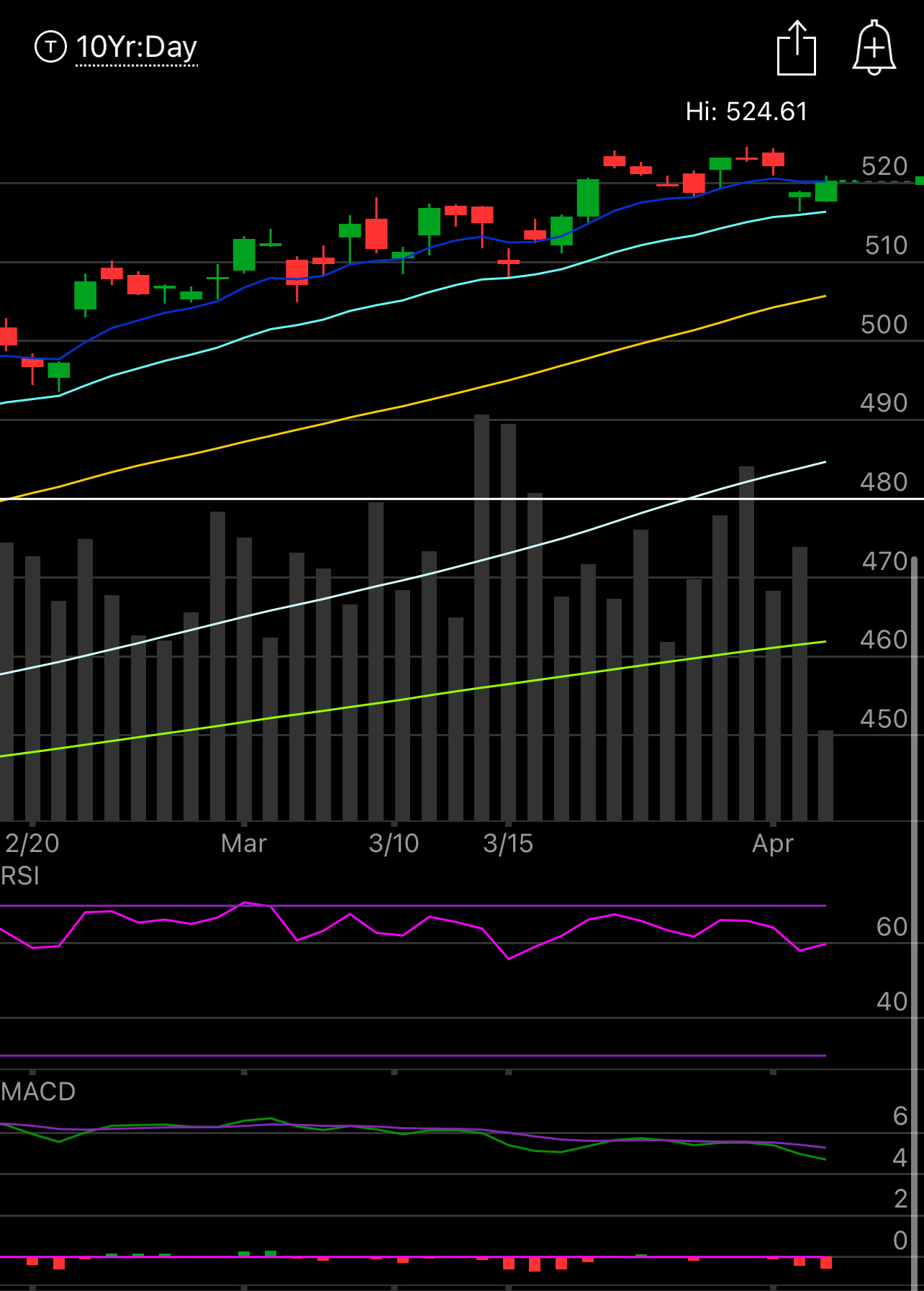Tap the Hi: 524.61 label
924x1291 pixels.
[x=746, y=112]
